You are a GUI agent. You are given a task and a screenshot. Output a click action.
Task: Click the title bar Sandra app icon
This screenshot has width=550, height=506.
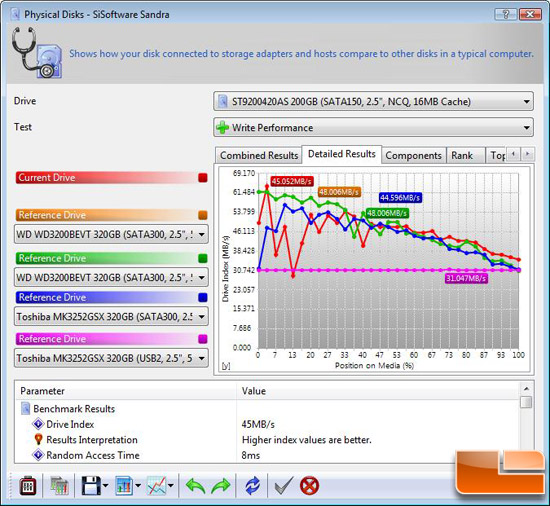pyautogui.click(x=15, y=14)
